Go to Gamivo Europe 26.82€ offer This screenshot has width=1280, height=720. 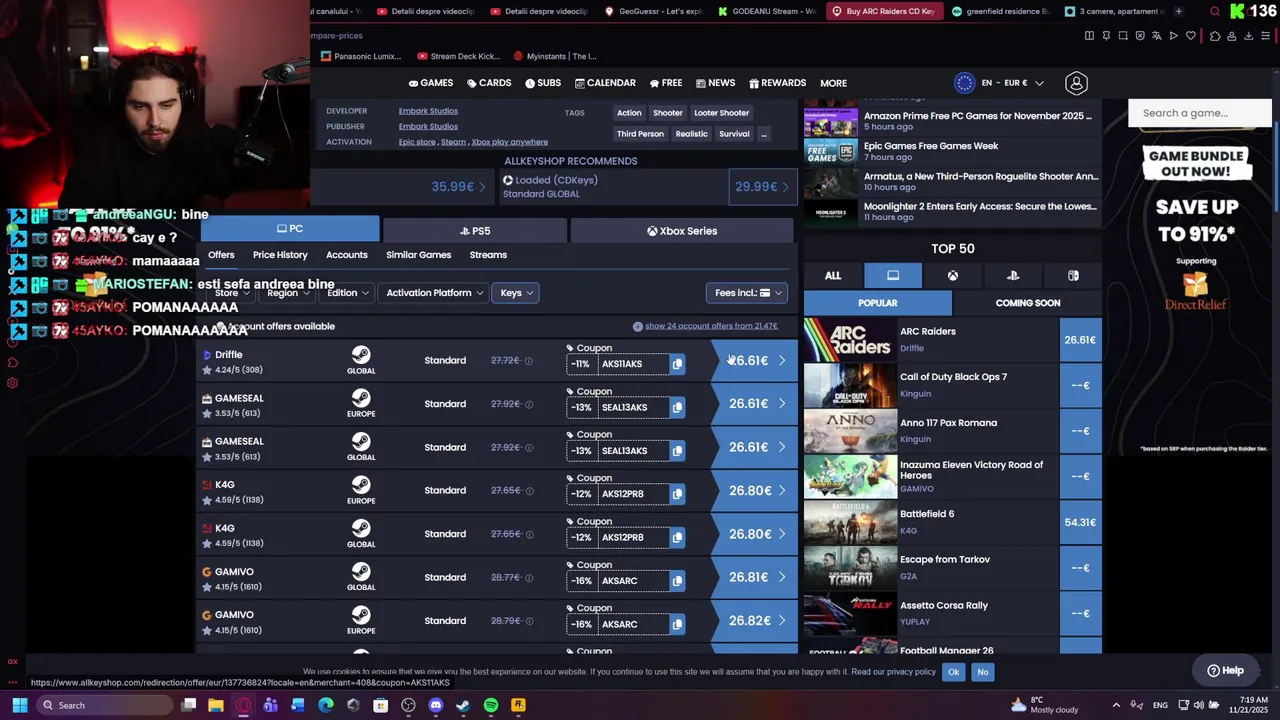coord(755,621)
